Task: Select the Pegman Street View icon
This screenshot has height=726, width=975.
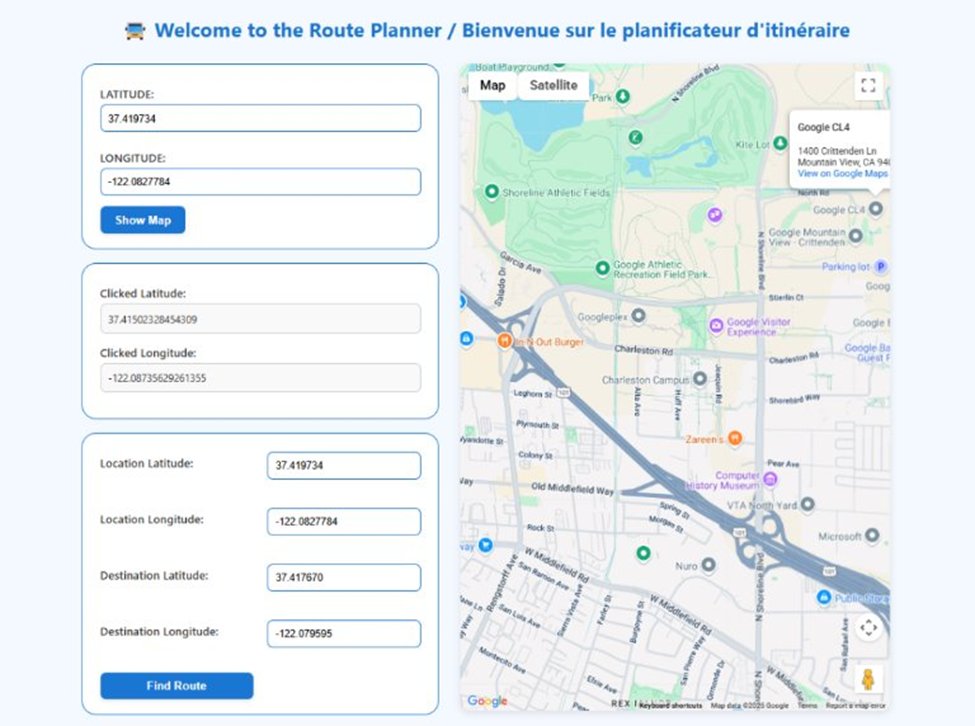Action: pos(866,677)
